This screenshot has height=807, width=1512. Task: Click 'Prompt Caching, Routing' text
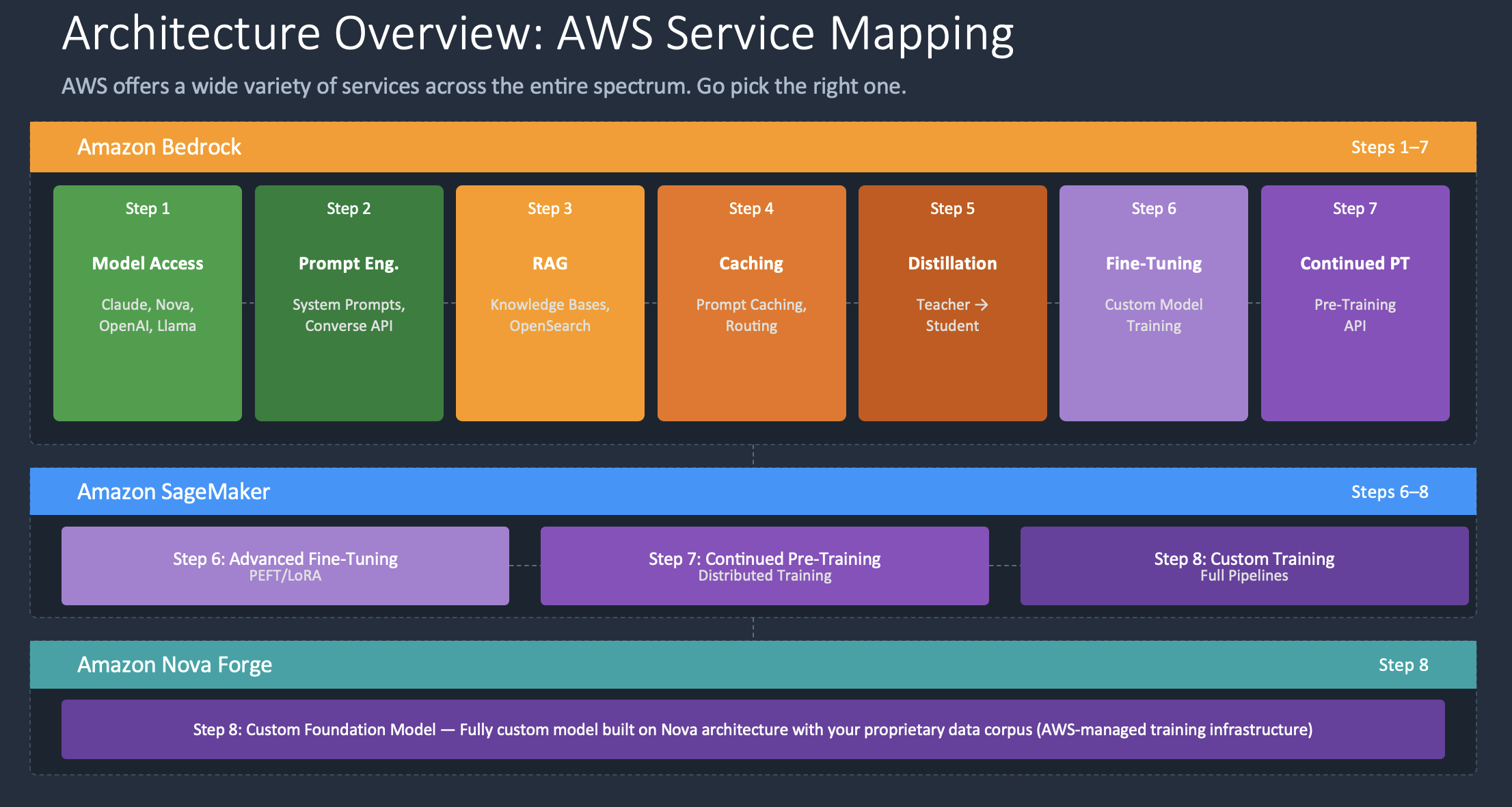(751, 315)
